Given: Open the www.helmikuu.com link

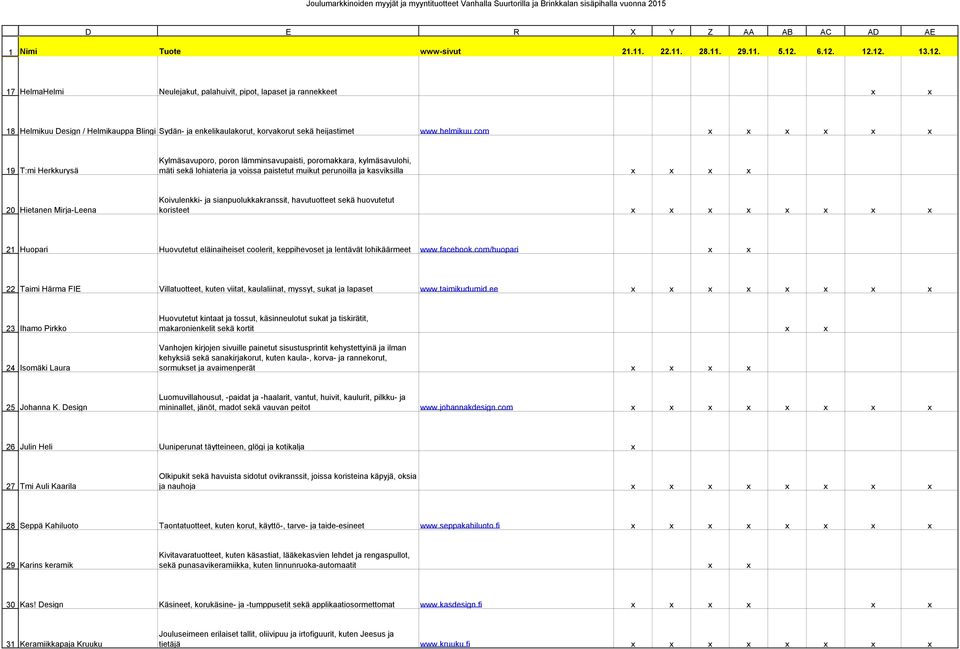Looking at the screenshot, I should (x=454, y=131).
